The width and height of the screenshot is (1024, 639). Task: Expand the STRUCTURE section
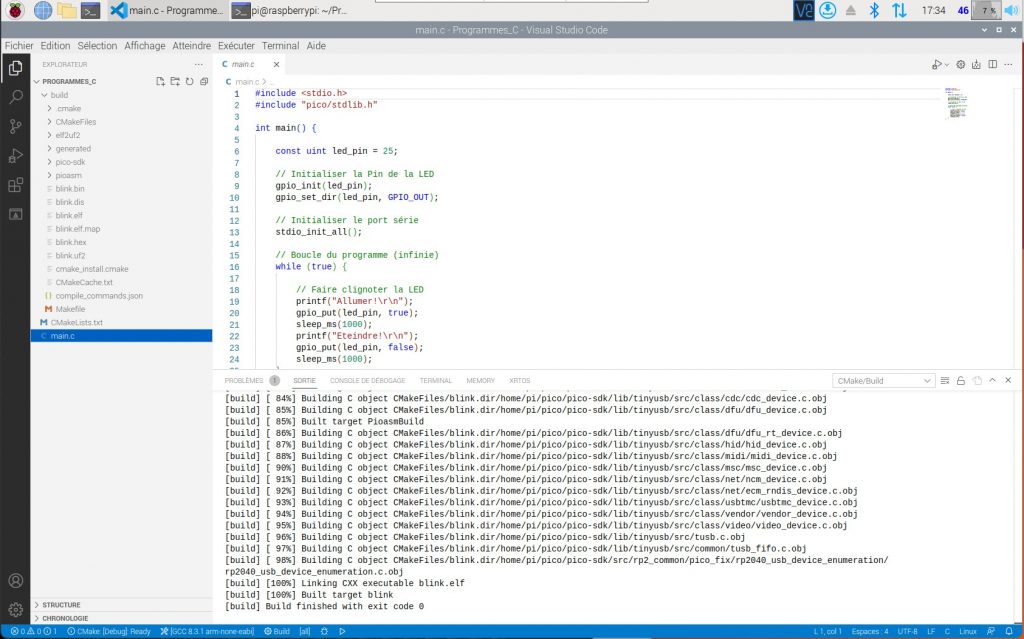[x=60, y=605]
